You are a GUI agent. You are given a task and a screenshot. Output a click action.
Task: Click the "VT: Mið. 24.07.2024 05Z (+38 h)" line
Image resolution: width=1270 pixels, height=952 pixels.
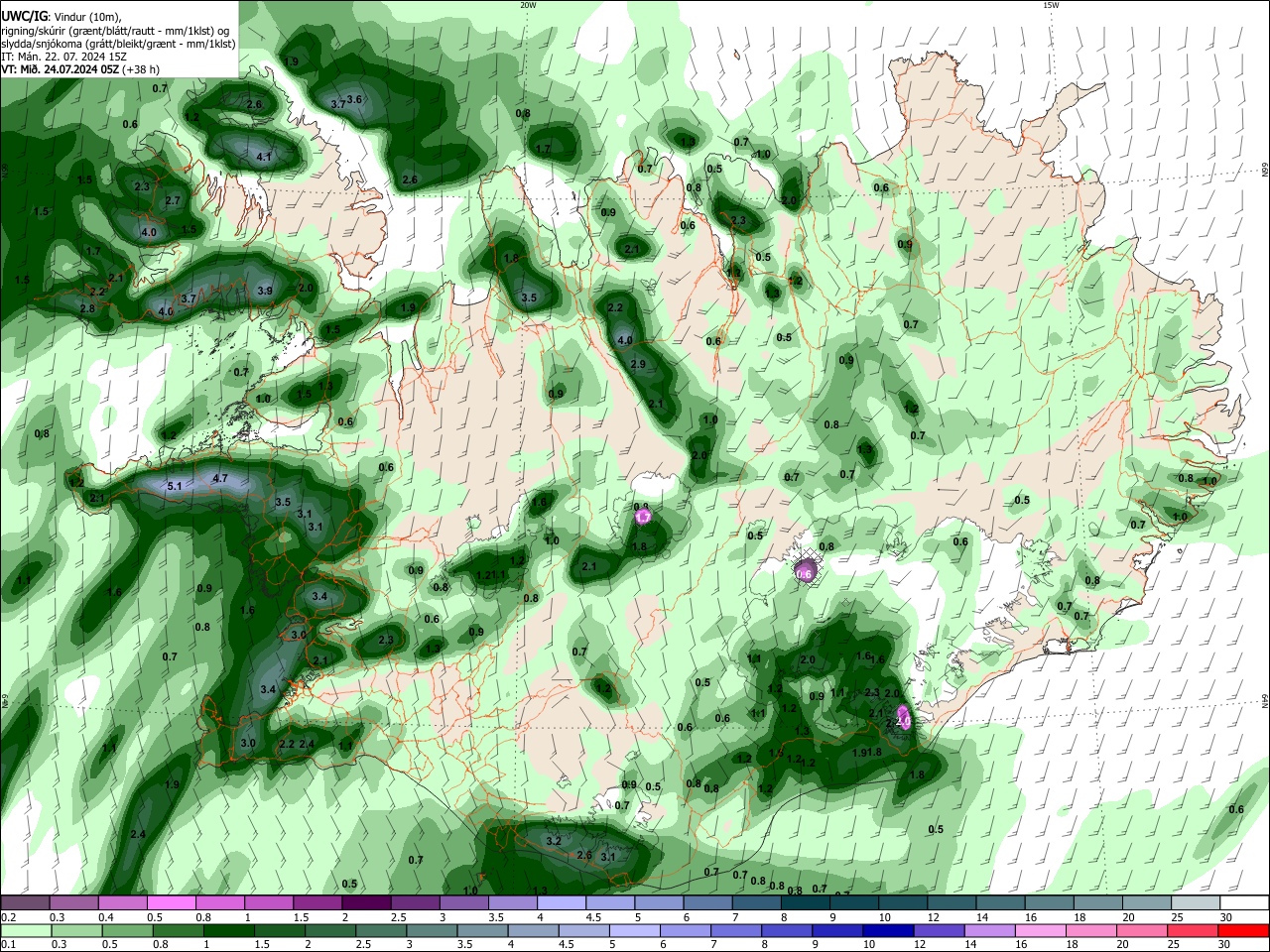80,69
